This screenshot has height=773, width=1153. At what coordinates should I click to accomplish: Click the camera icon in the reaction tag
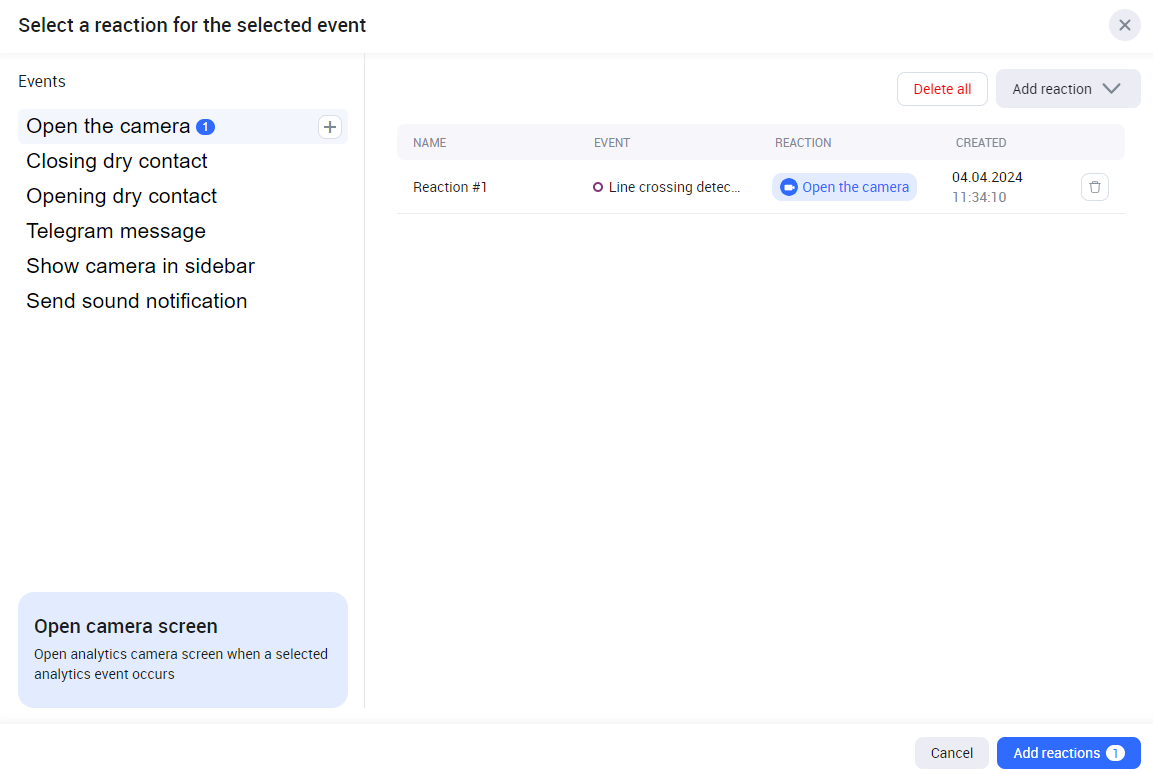coord(789,187)
